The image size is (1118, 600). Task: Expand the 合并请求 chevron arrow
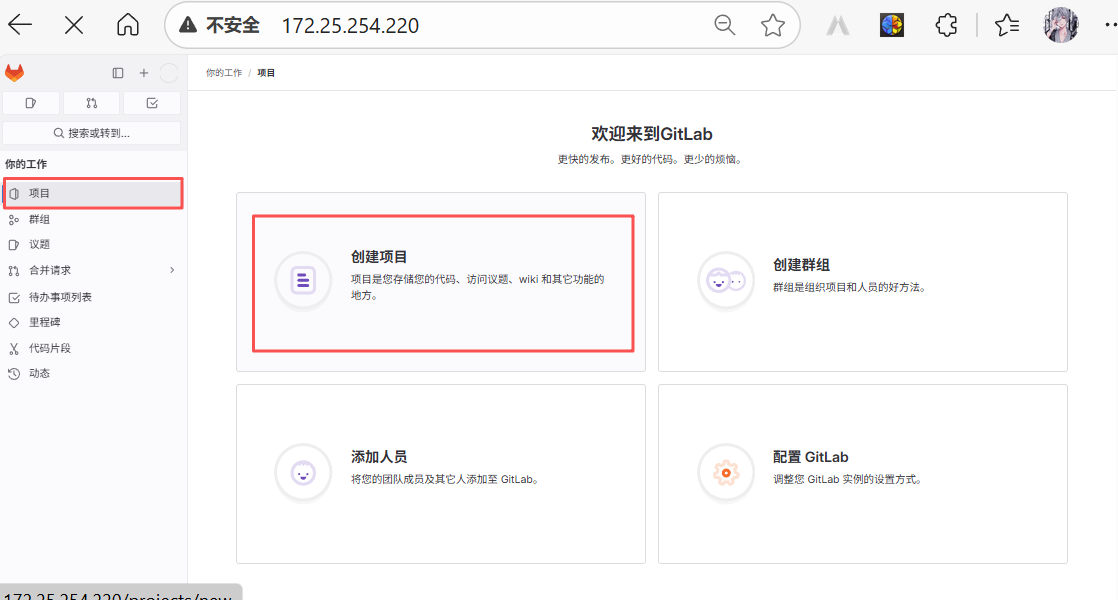pyautogui.click(x=172, y=270)
